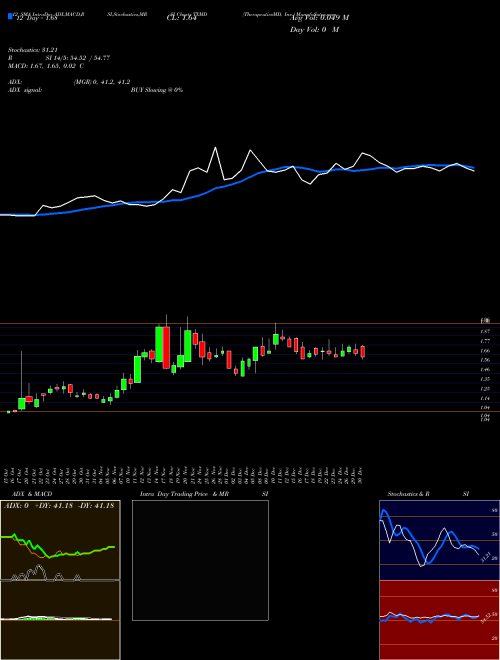This screenshot has width=500, height=660.
Task: Click the '(MGR) 0, 41.2, 41.2' ADX values
Action: point(102,82)
